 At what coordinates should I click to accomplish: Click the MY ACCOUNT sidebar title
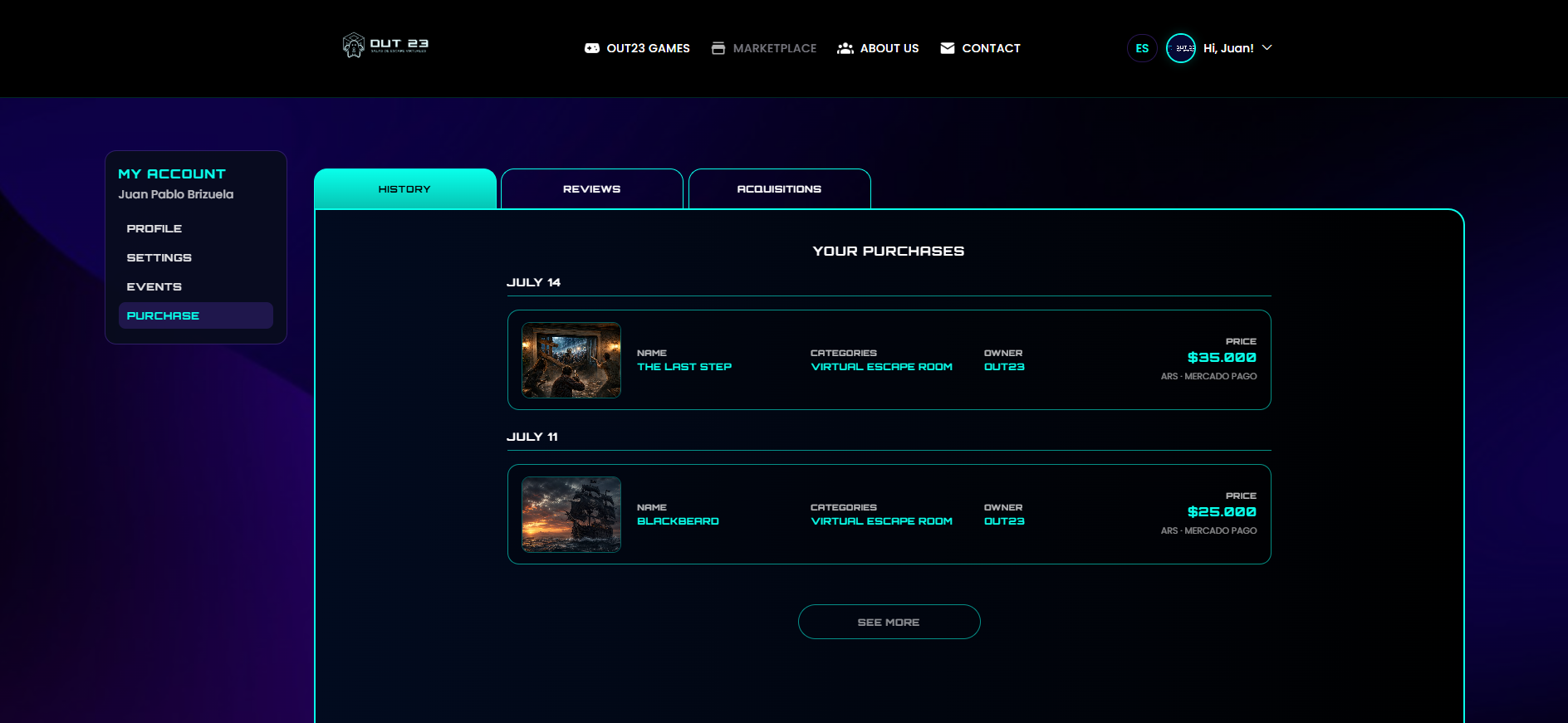172,173
